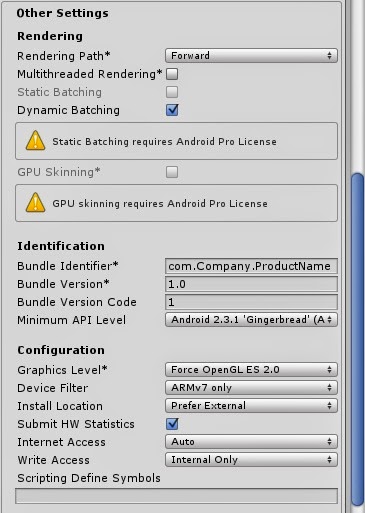Click the Graphics Level* label
The image size is (365, 513).
click(x=62, y=370)
